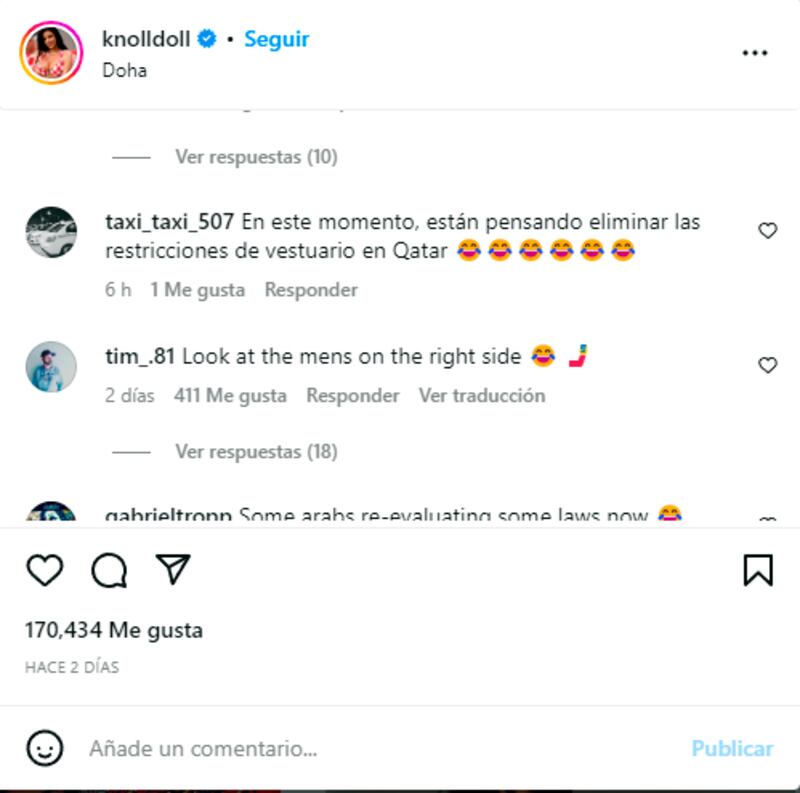Open the Doha location link

(124, 70)
